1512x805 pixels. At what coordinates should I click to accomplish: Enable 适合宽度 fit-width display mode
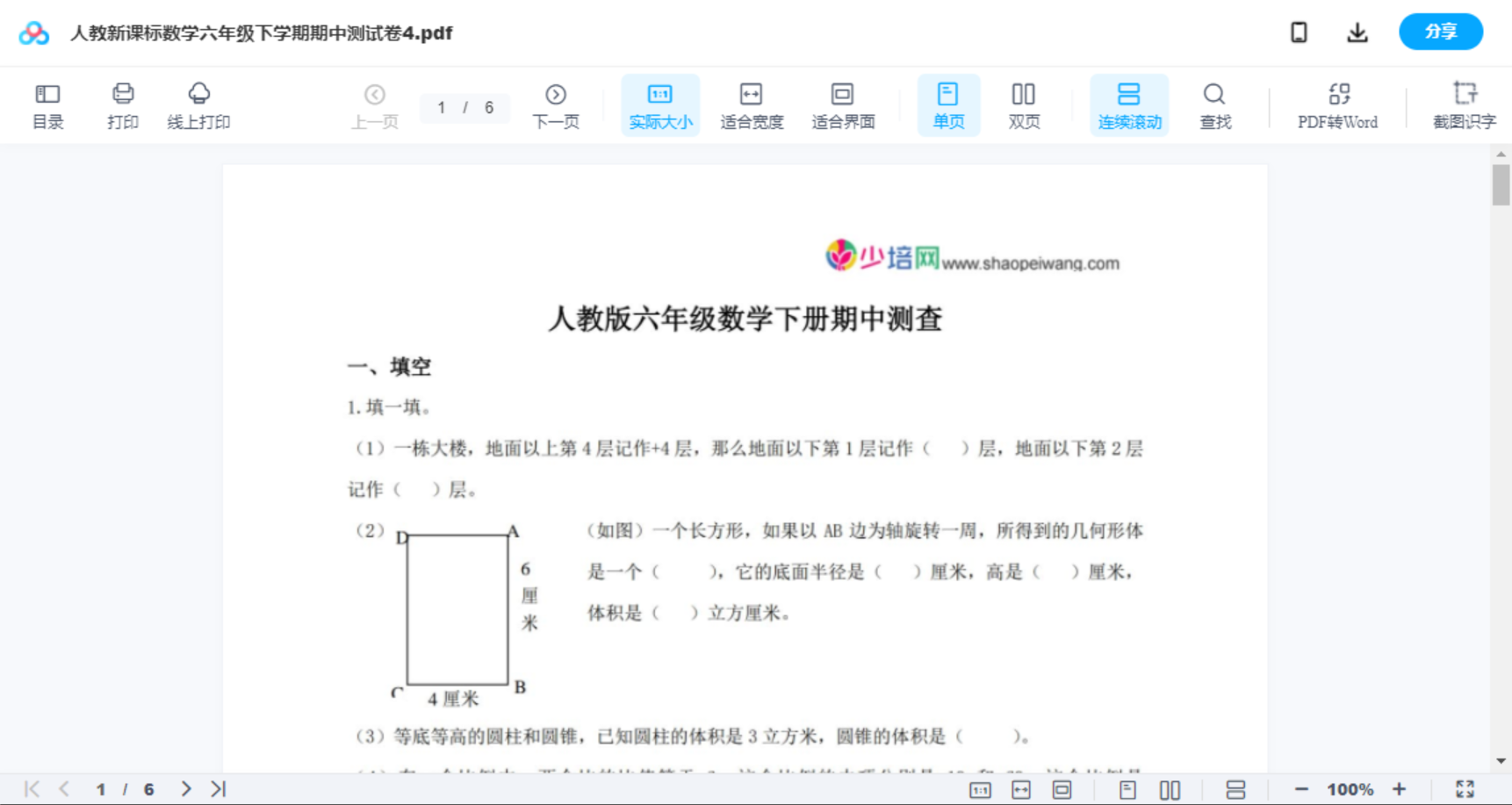click(x=751, y=105)
